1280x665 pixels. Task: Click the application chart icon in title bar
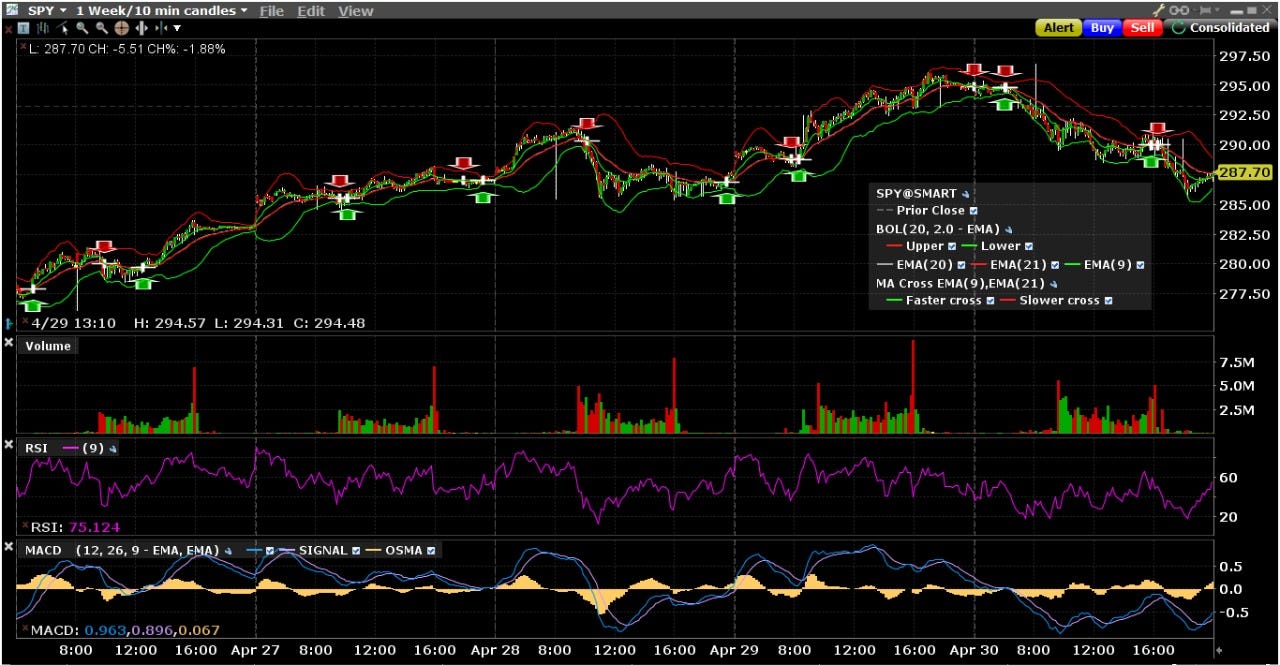click(11, 10)
